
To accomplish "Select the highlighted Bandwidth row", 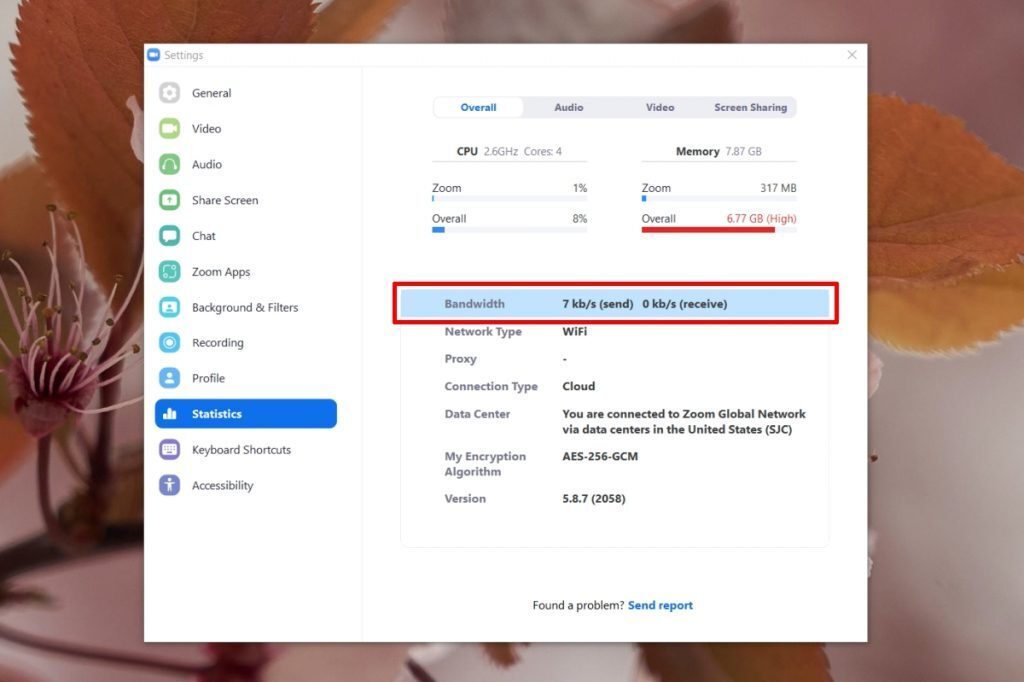I will (614, 303).
